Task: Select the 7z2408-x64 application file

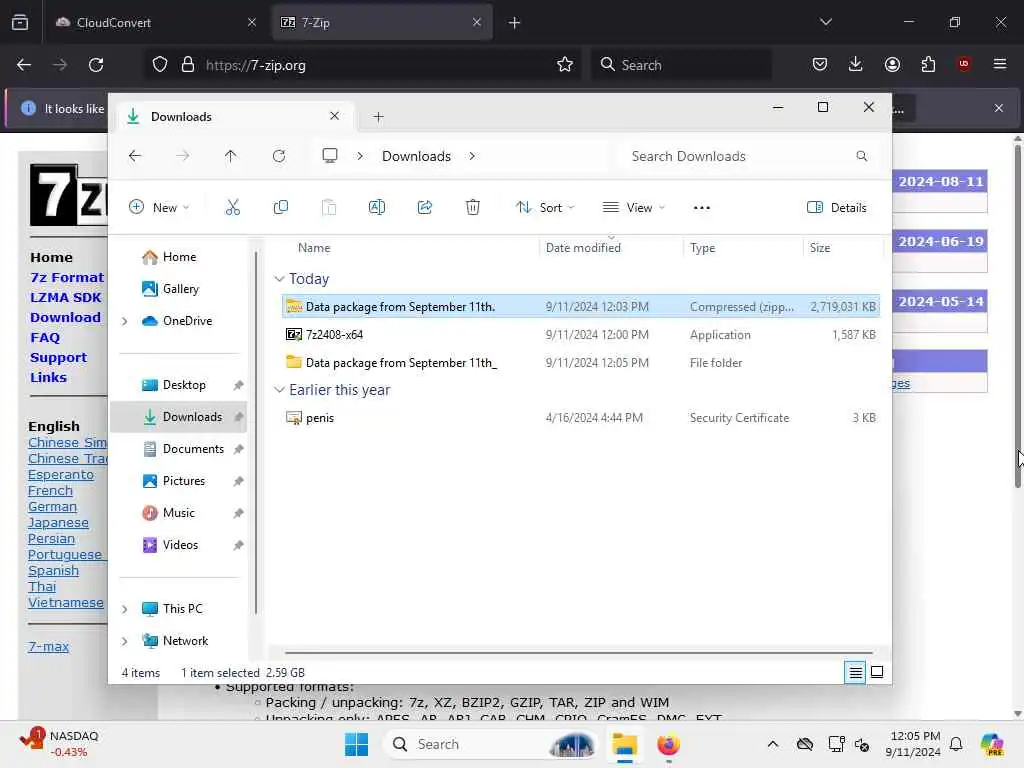Action: coord(581,334)
